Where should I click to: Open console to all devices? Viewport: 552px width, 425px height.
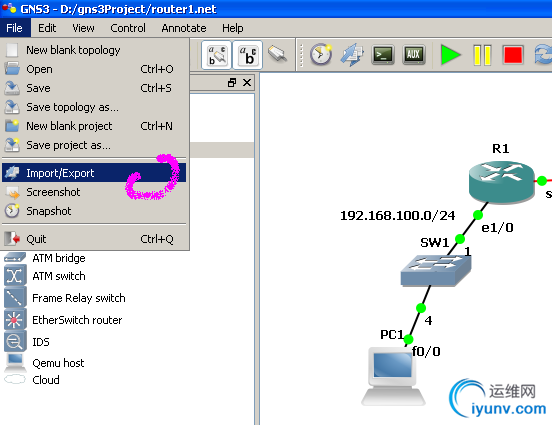click(383, 55)
